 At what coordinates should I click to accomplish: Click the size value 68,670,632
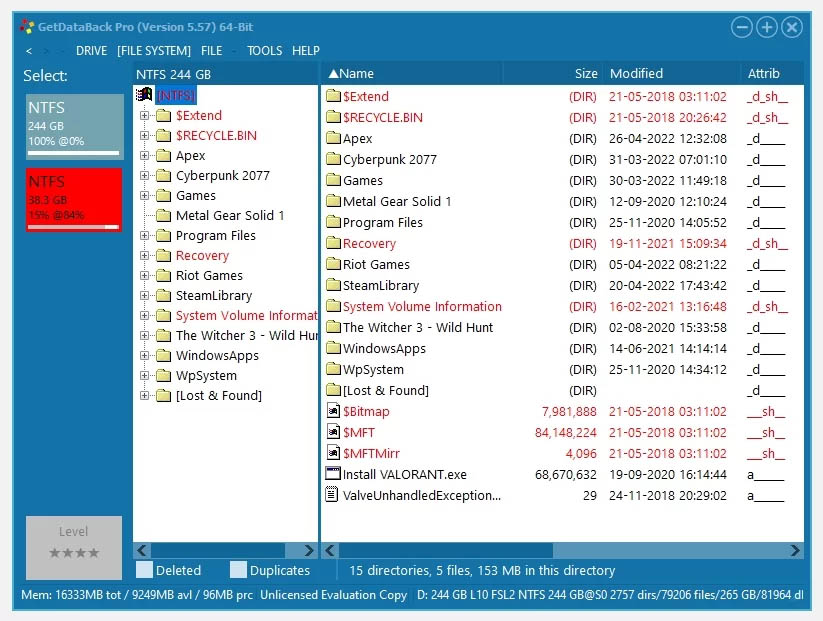point(565,475)
